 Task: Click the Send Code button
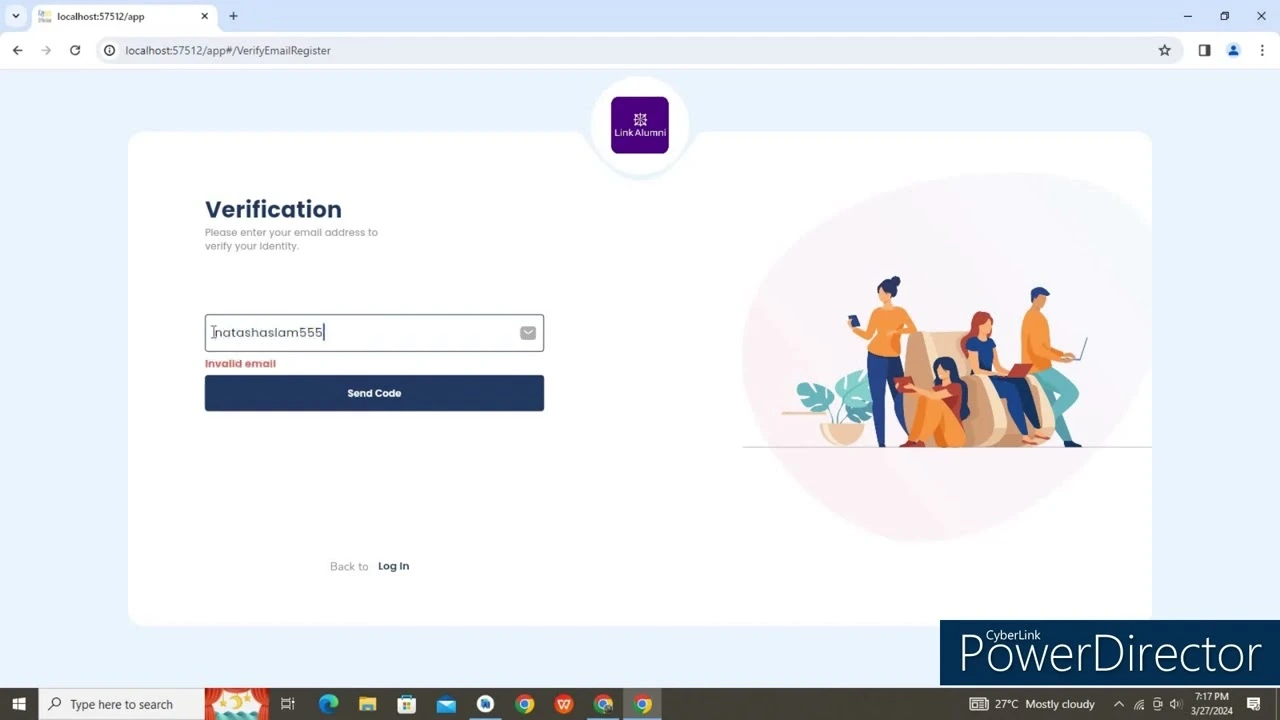(x=374, y=393)
